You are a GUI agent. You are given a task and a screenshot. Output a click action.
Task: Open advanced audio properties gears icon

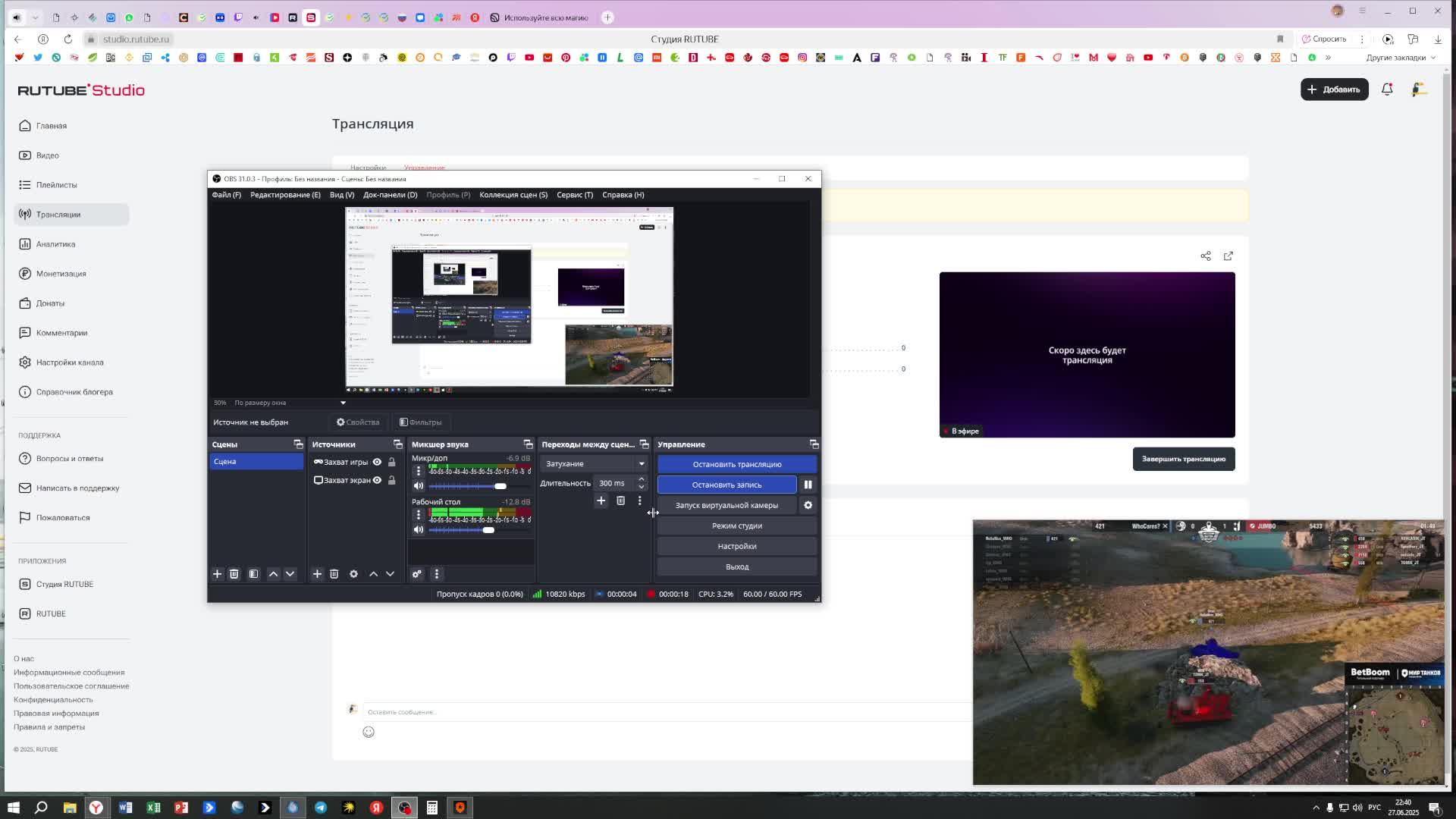pos(417,574)
